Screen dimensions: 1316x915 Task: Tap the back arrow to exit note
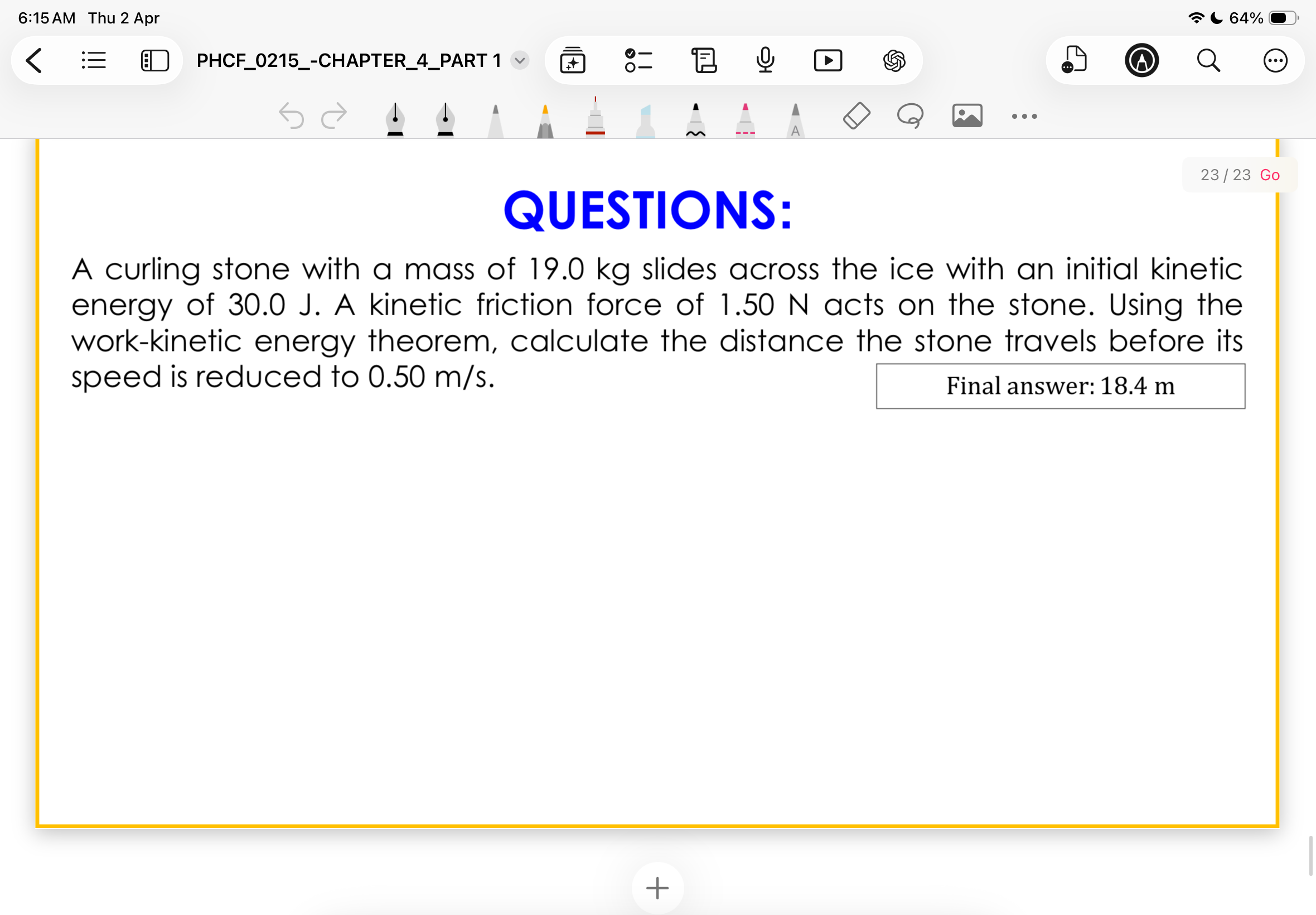coord(35,60)
